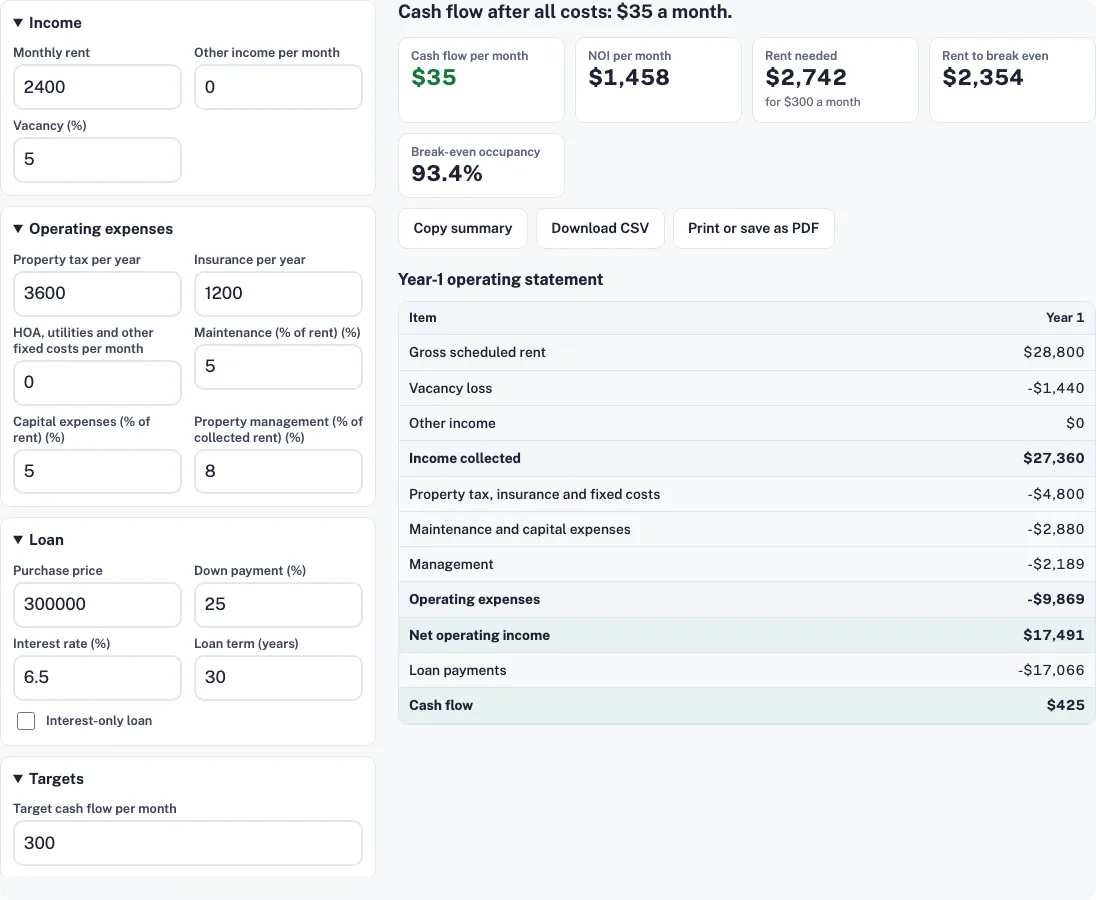The height and width of the screenshot is (900, 1096).
Task: Edit the Property management percent field
Action: pyautogui.click(x=278, y=472)
